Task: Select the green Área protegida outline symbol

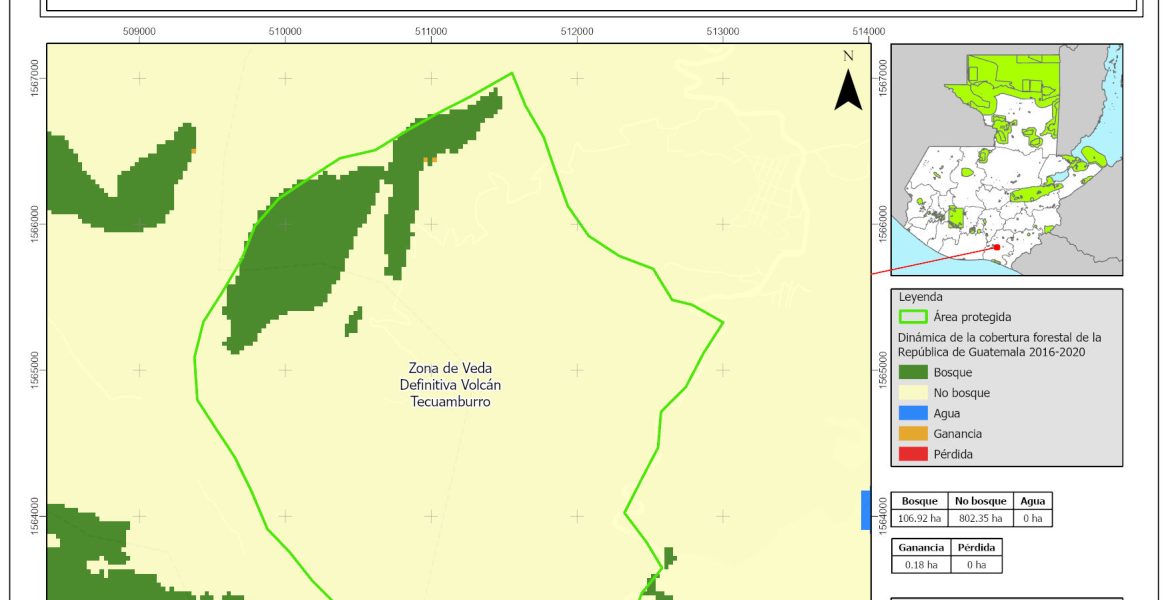Action: click(912, 317)
